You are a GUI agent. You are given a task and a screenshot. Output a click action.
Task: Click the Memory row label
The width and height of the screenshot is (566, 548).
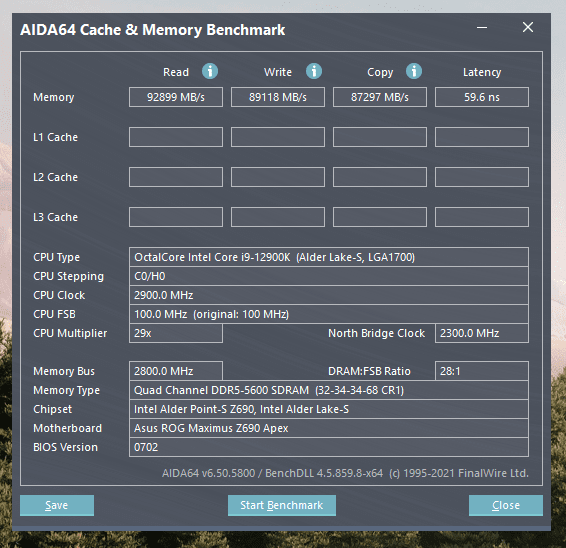coord(53,97)
